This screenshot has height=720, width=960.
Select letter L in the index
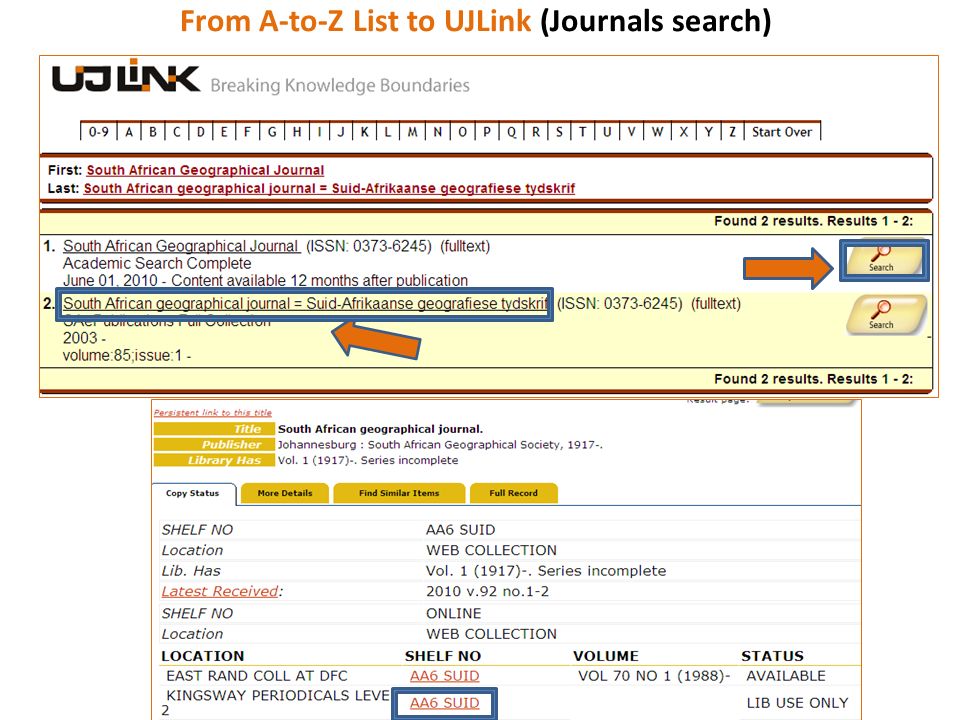pyautogui.click(x=388, y=132)
